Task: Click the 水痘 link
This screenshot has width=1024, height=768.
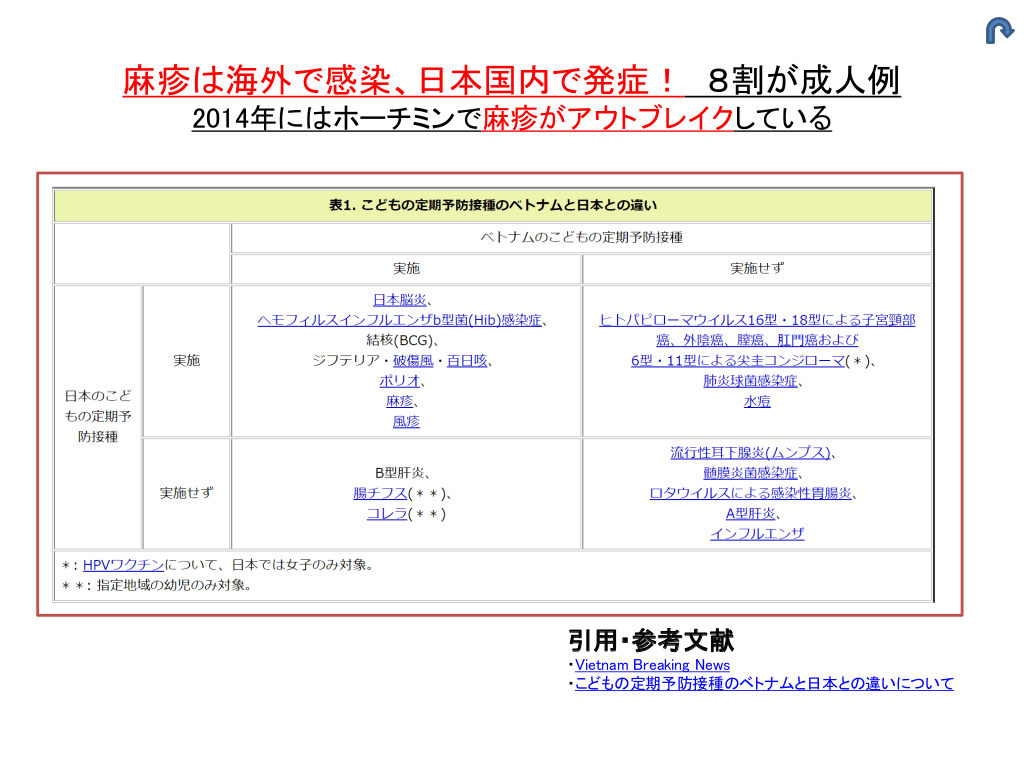Action: 757,401
